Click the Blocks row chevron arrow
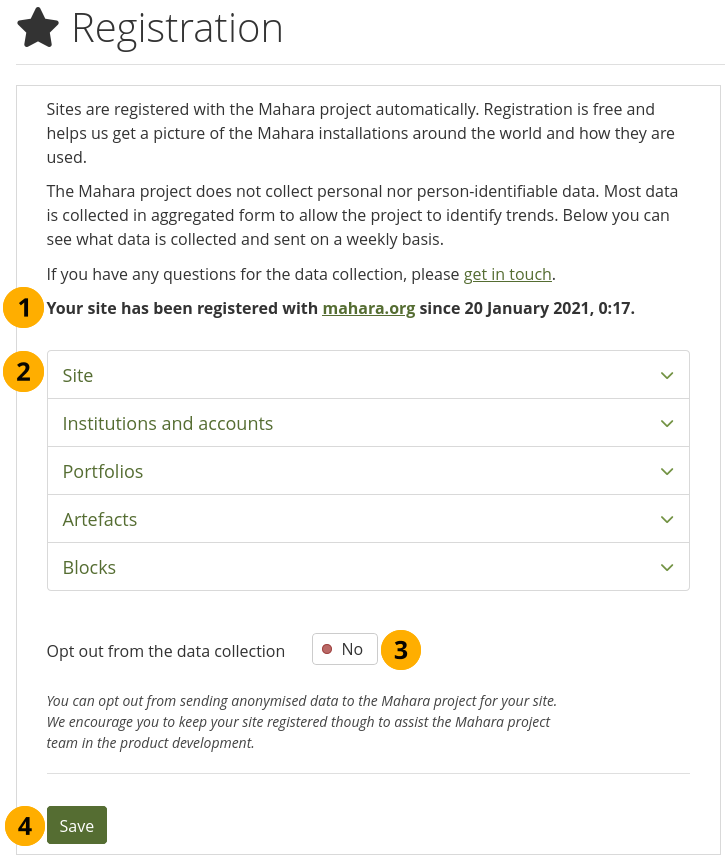The height and width of the screenshot is (858, 725). pos(667,568)
